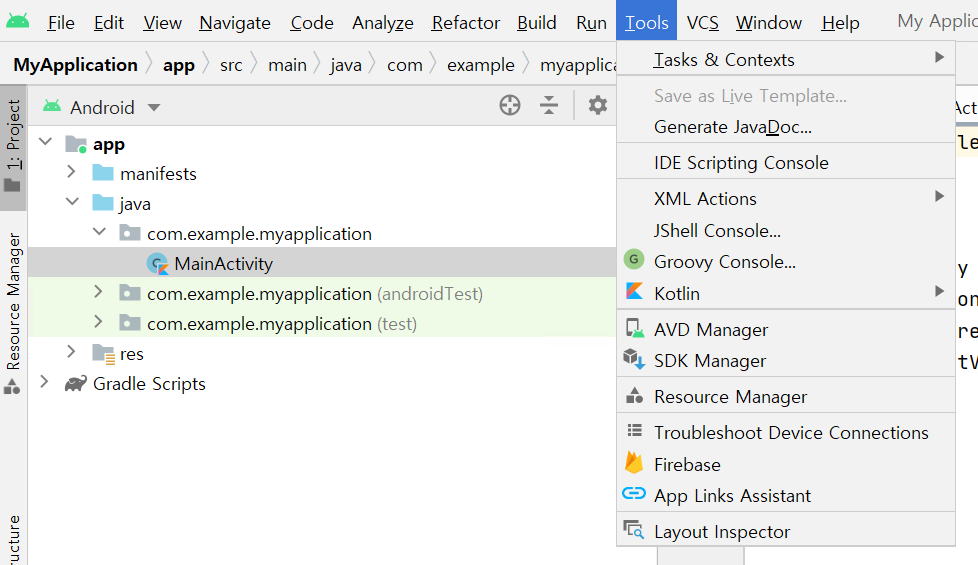Open the Navigate menu
This screenshot has height=565, width=978.
click(235, 23)
